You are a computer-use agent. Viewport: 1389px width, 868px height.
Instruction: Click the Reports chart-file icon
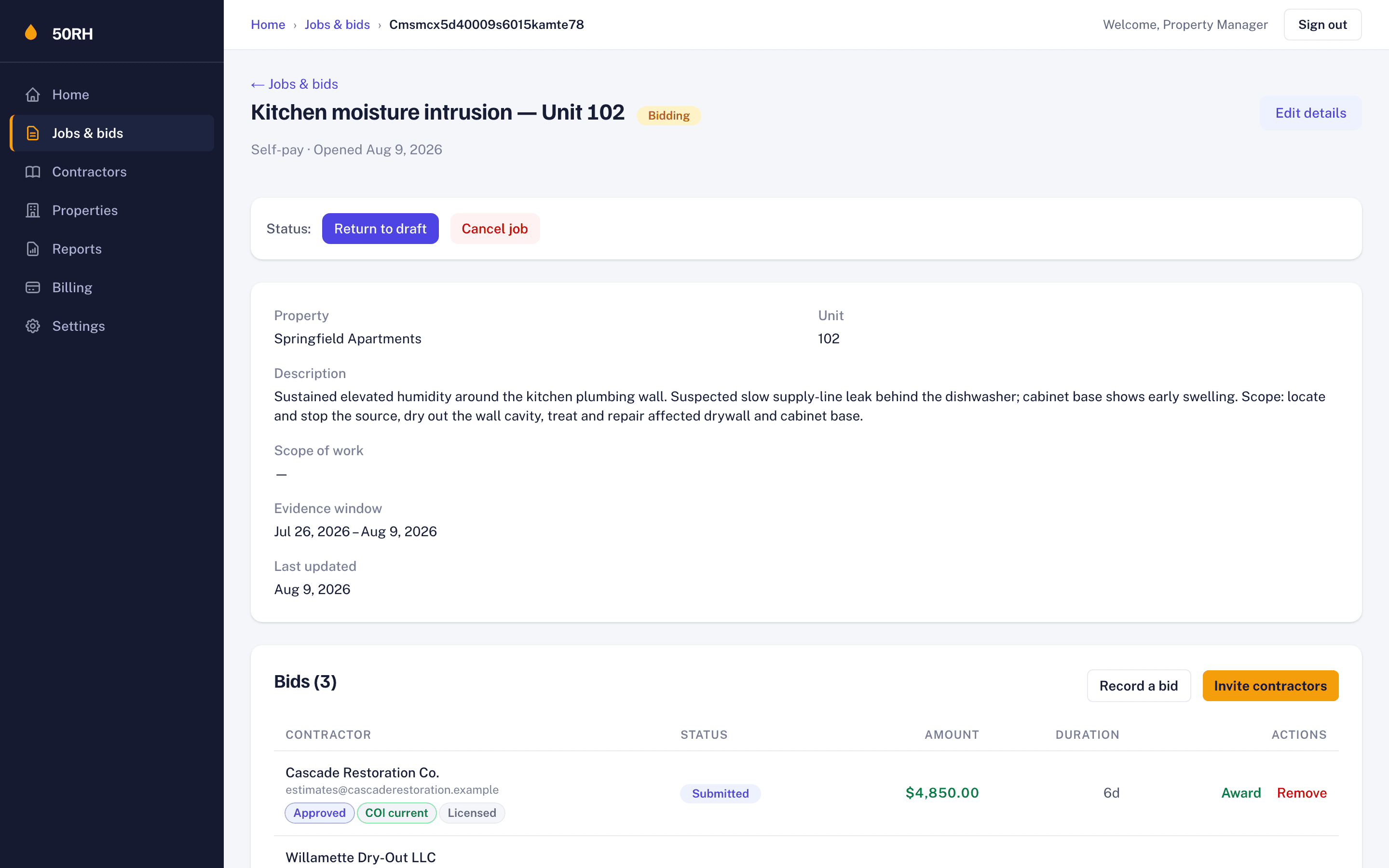(33, 248)
